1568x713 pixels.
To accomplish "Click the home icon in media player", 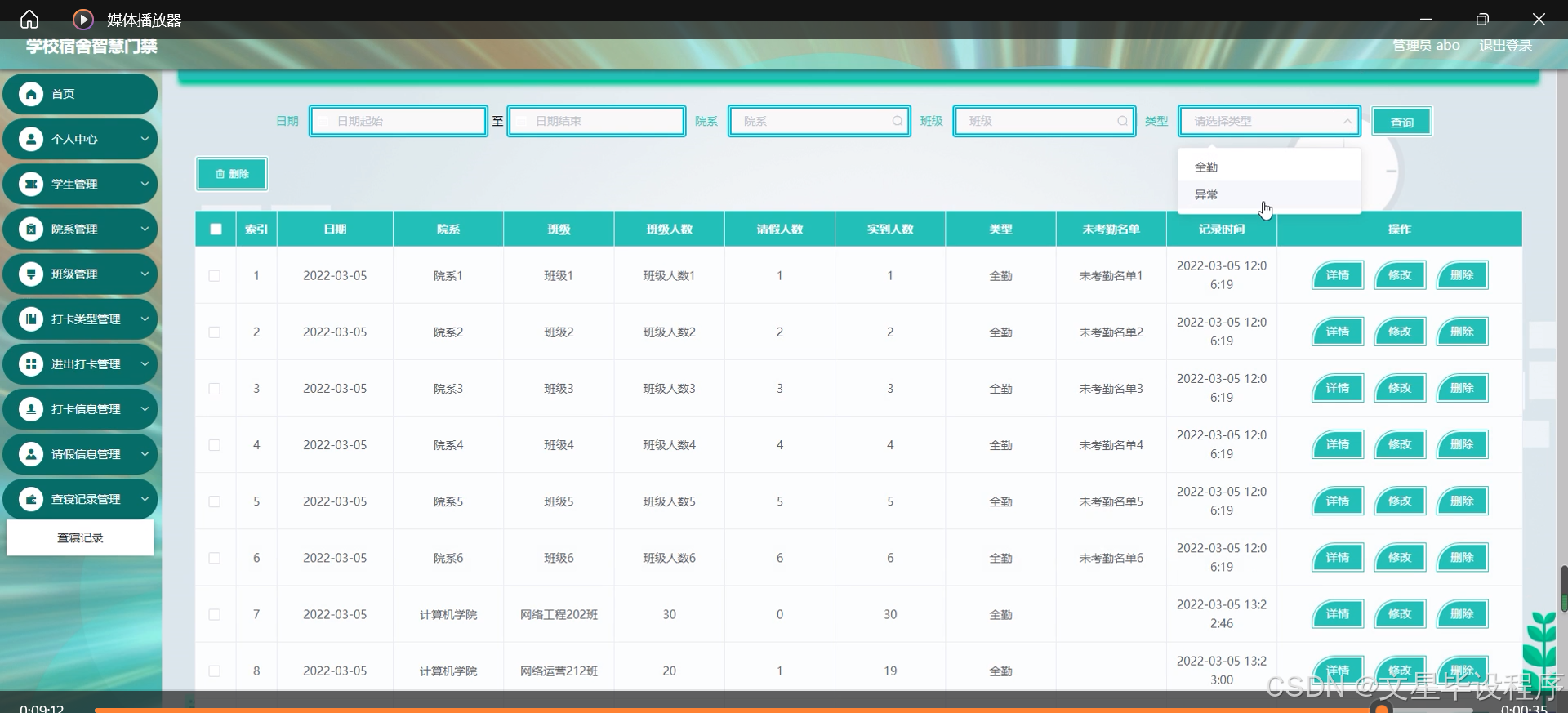I will coord(29,19).
